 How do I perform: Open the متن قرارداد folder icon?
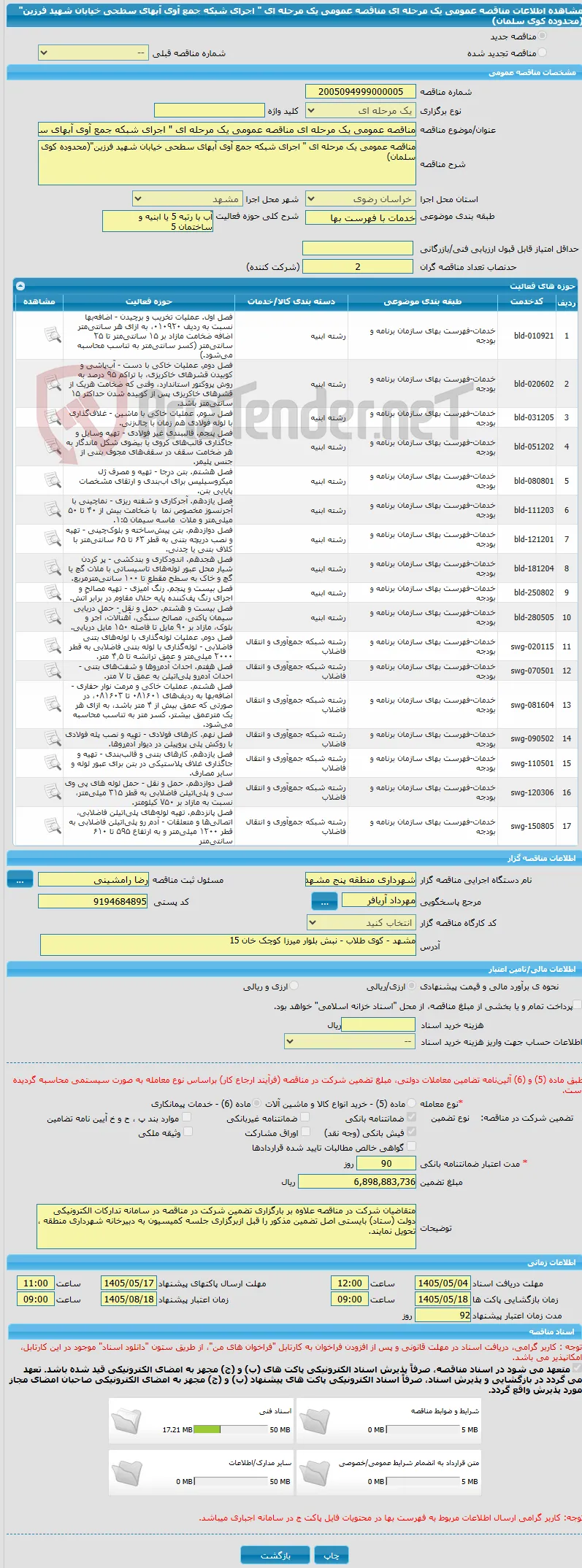315,1472
